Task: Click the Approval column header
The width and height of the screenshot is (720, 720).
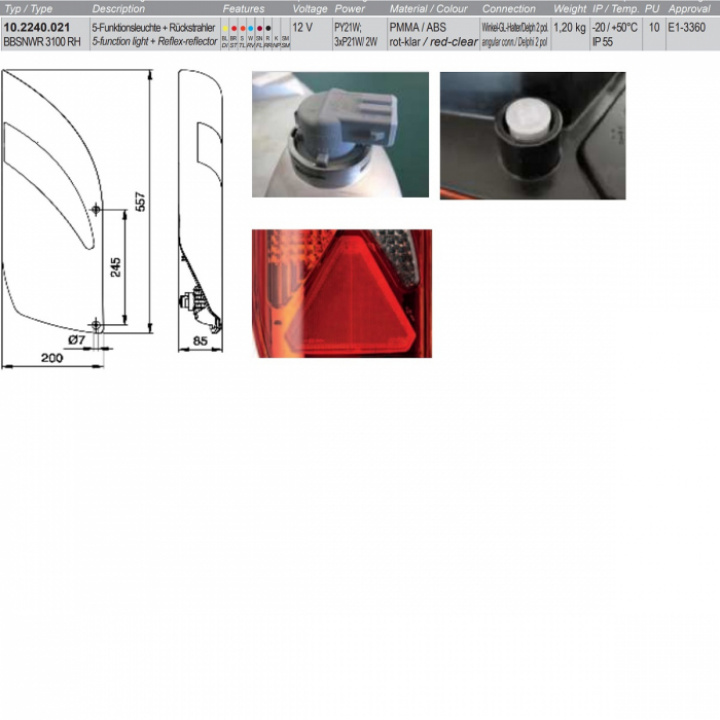Action: pos(689,8)
